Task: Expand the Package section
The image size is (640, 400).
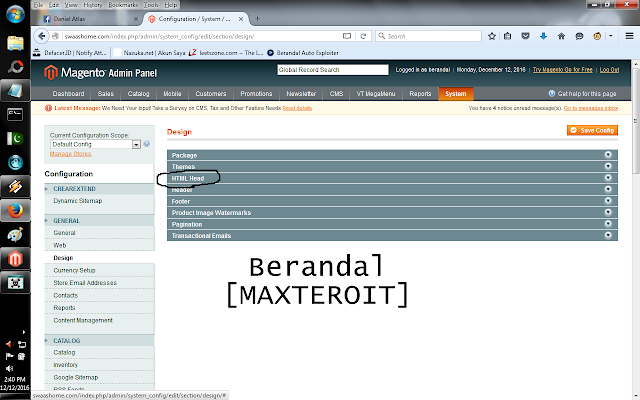Action: tap(392, 155)
